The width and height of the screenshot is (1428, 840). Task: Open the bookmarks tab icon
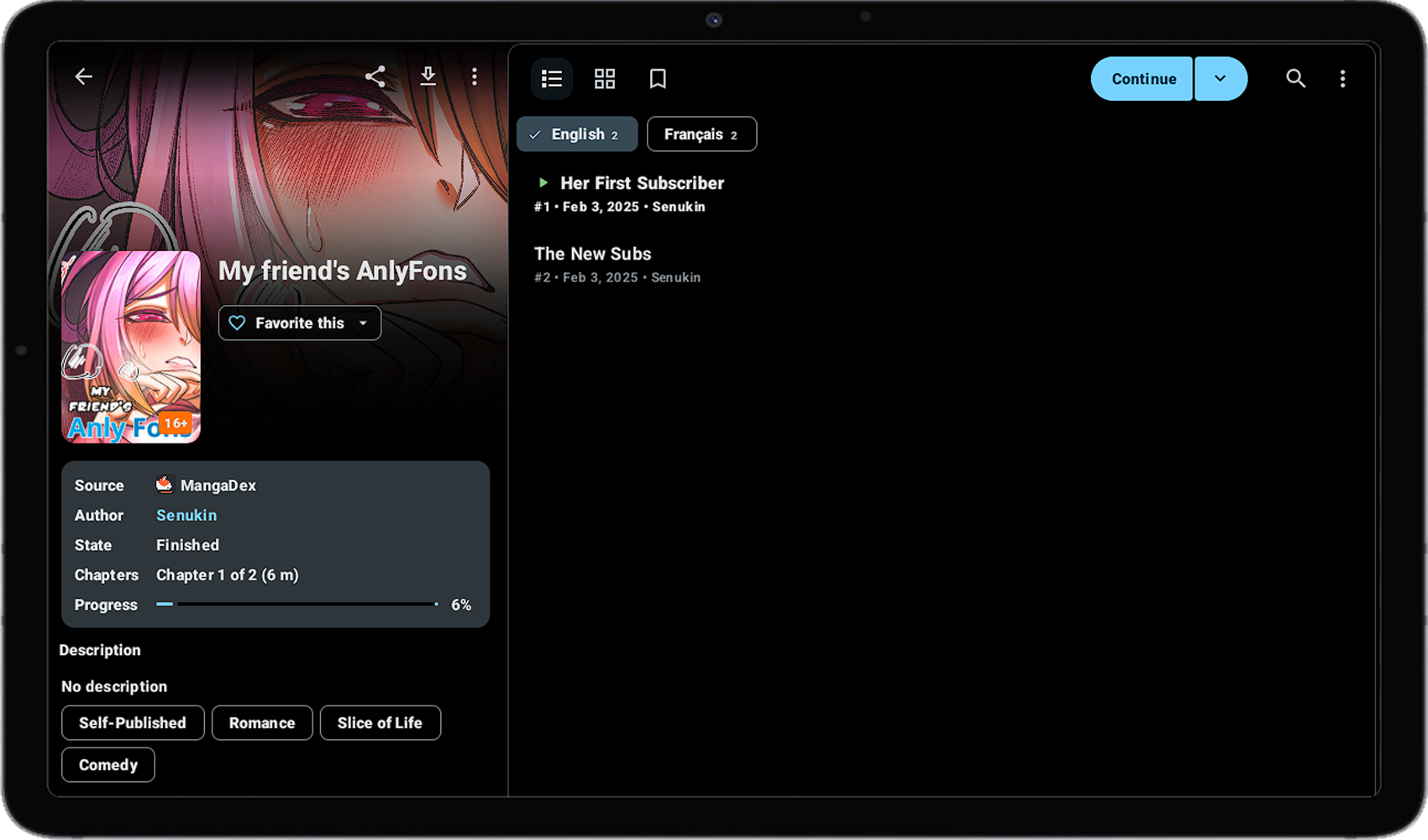pyautogui.click(x=658, y=79)
